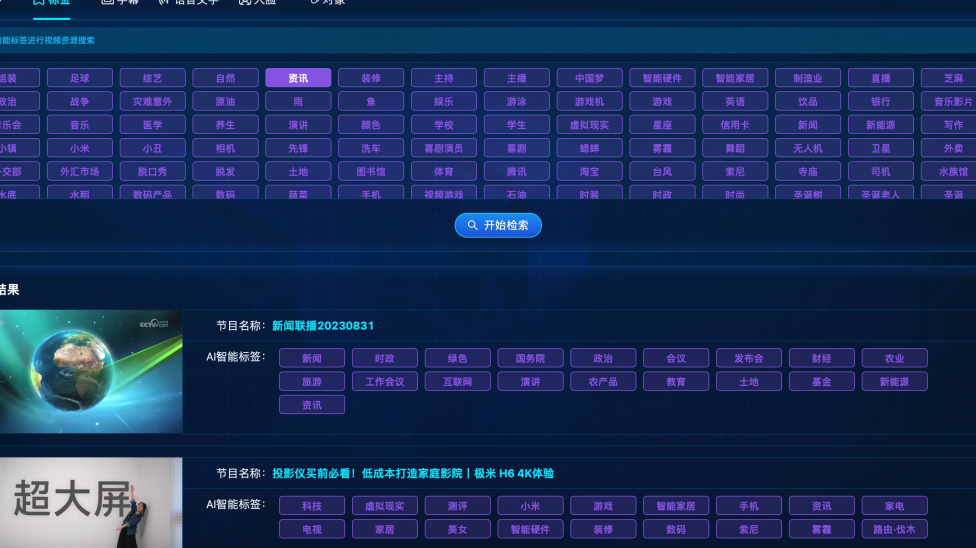Click the 工作会议 AI tag under 新闻联播
976x548 pixels.
click(x=385, y=381)
